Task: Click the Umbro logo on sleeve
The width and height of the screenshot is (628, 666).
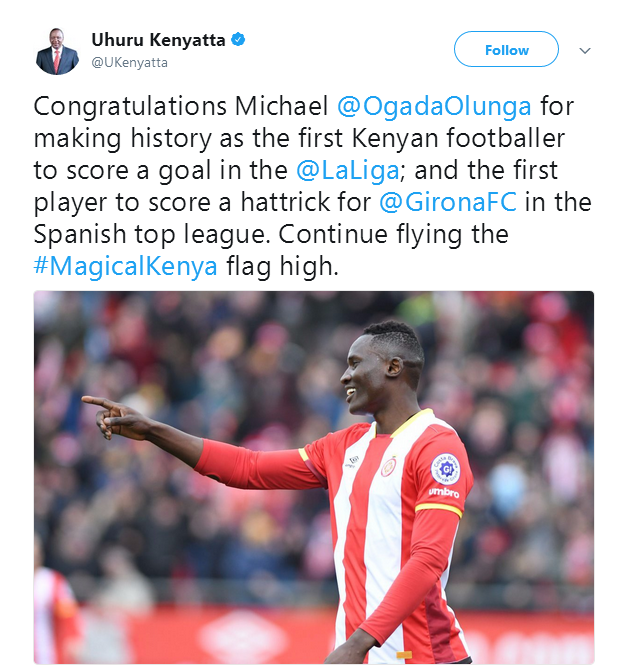Action: [x=444, y=492]
